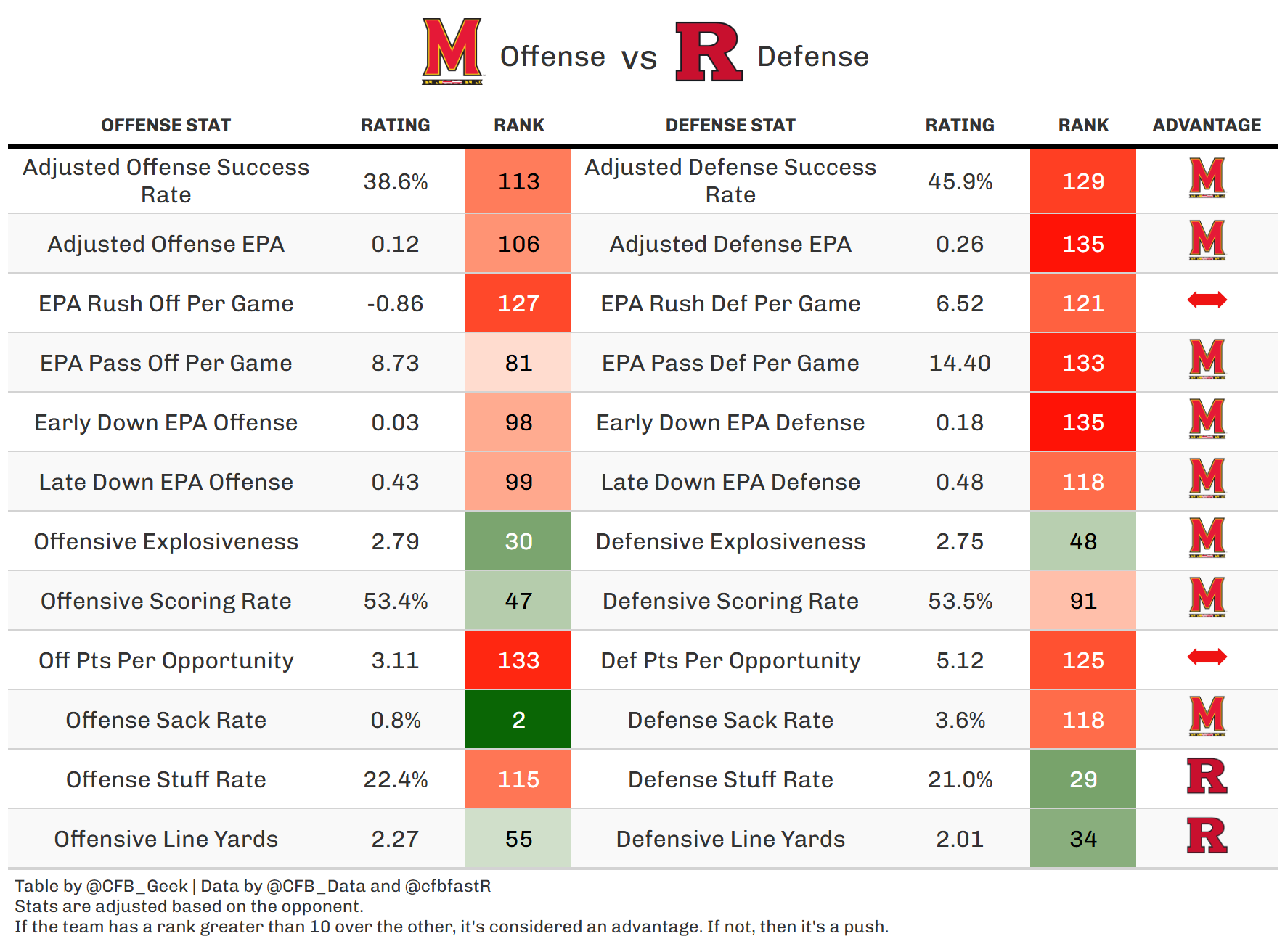Click the table credit footer text
Screen dimensions: 1285x952
click(x=253, y=886)
